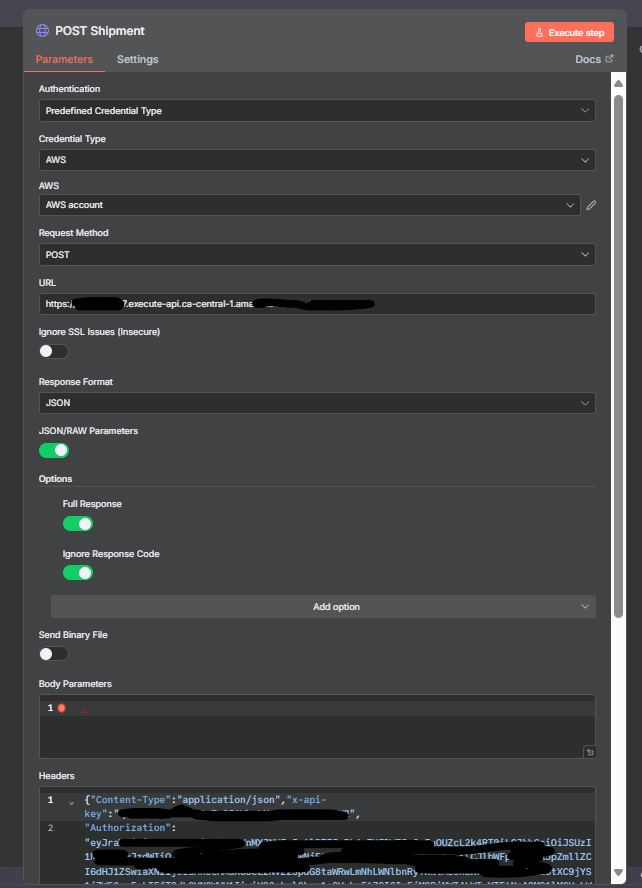Click the panel scrollbar up arrow

pyautogui.click(x=618, y=83)
